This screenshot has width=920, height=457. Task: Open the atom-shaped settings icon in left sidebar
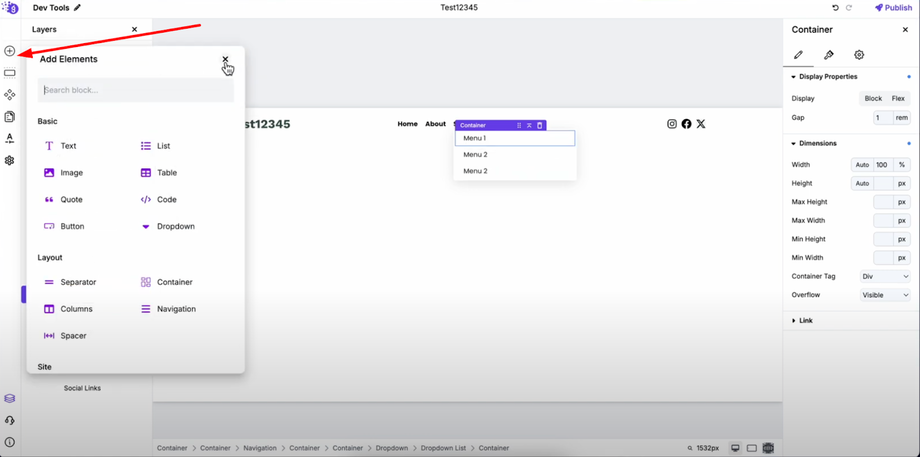(9, 160)
